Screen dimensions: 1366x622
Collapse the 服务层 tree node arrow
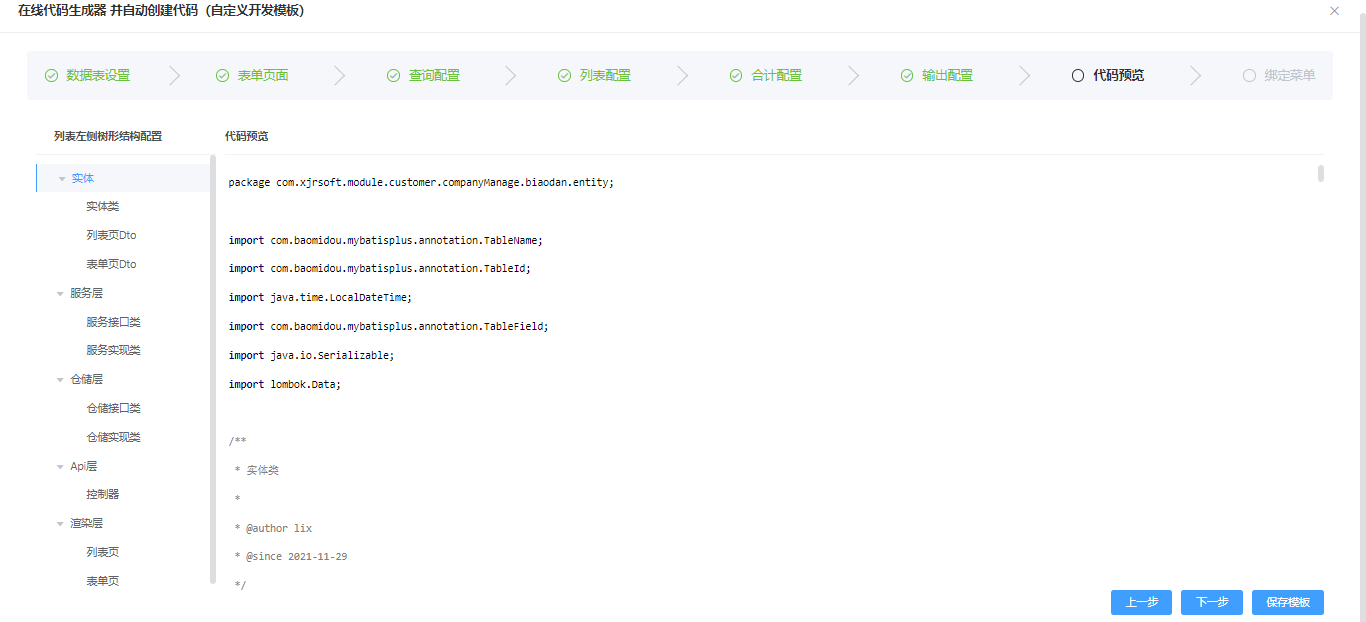coord(60,294)
